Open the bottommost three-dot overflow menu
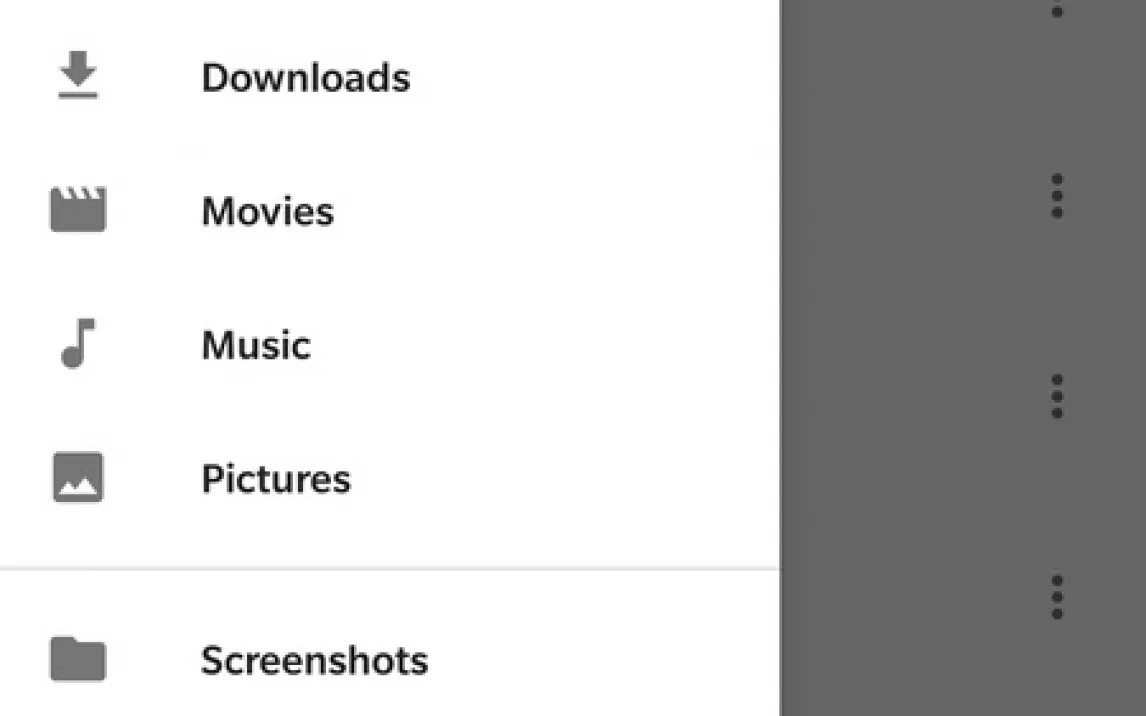Viewport: 1146px width, 716px height. pos(1057,597)
